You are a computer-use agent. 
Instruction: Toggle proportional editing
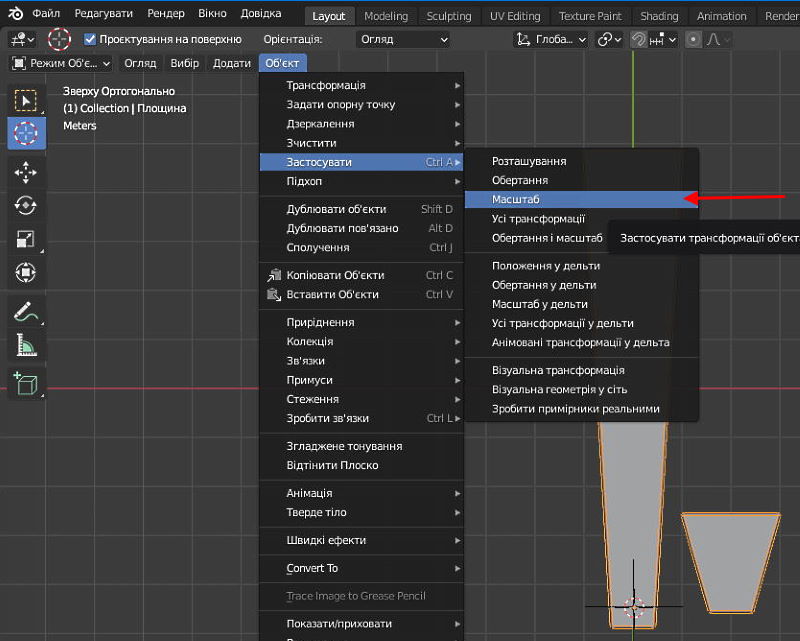point(693,39)
